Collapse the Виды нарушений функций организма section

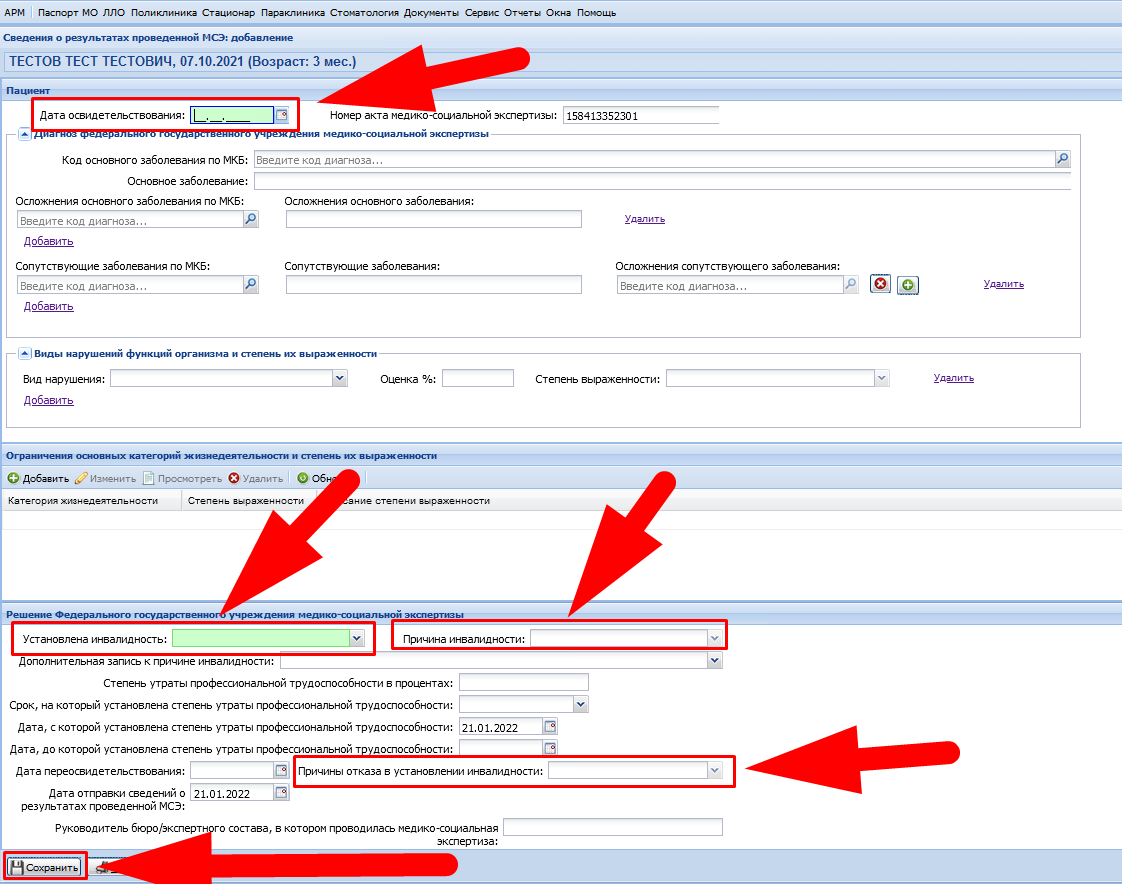pos(24,354)
